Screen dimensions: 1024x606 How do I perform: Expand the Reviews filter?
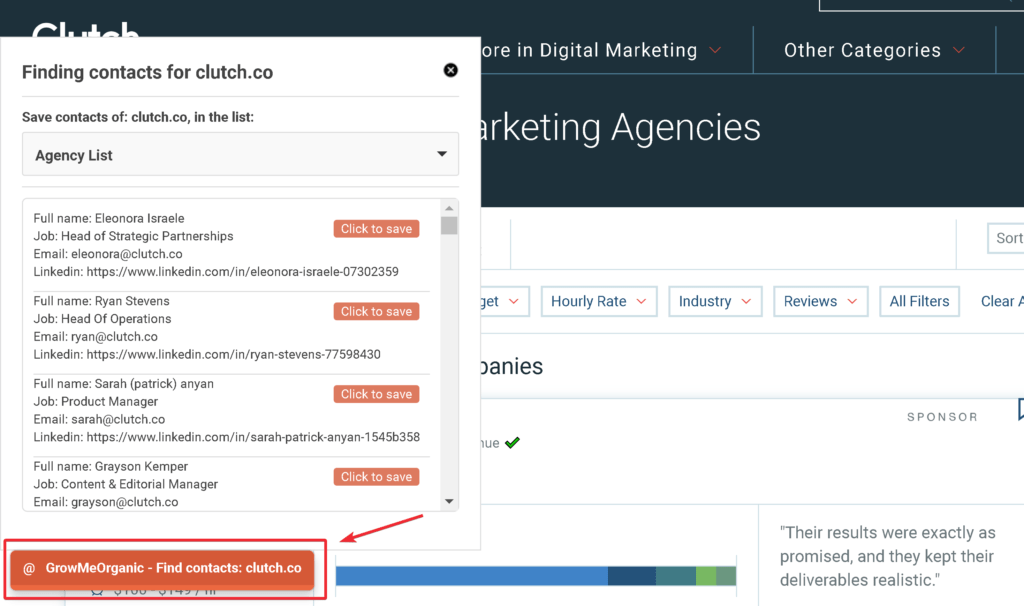click(x=821, y=301)
